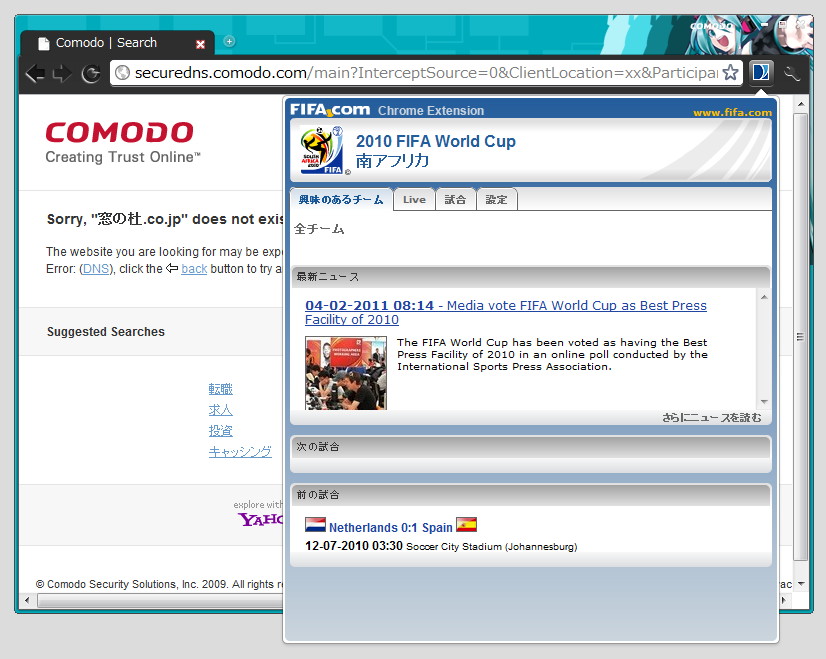
Task: Open the Media vote FIFA World Cup news headline
Action: 506,312
